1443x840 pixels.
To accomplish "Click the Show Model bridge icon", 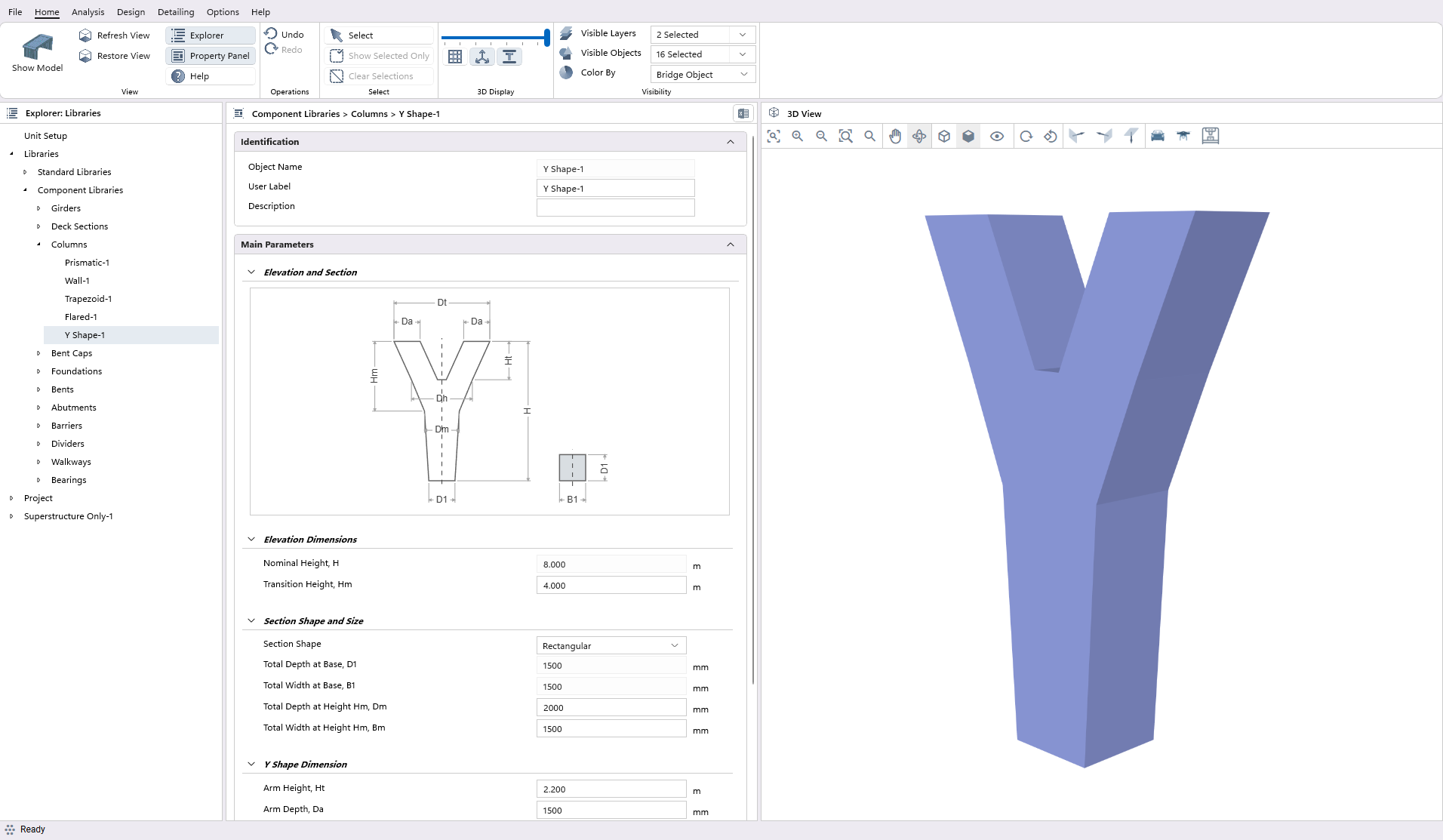I will 37,48.
